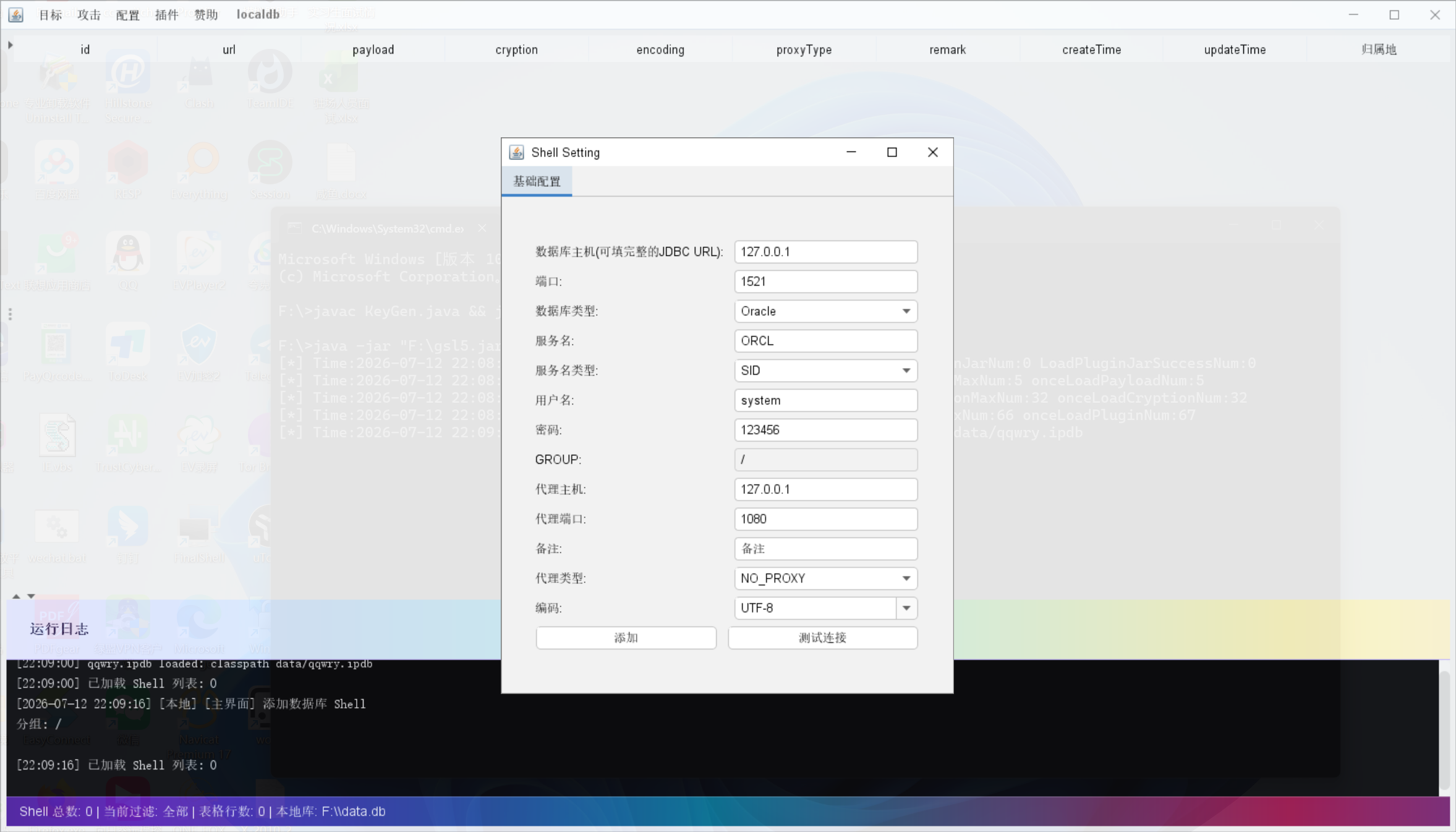
Task: Open the 赞助 menu
Action: click(206, 14)
